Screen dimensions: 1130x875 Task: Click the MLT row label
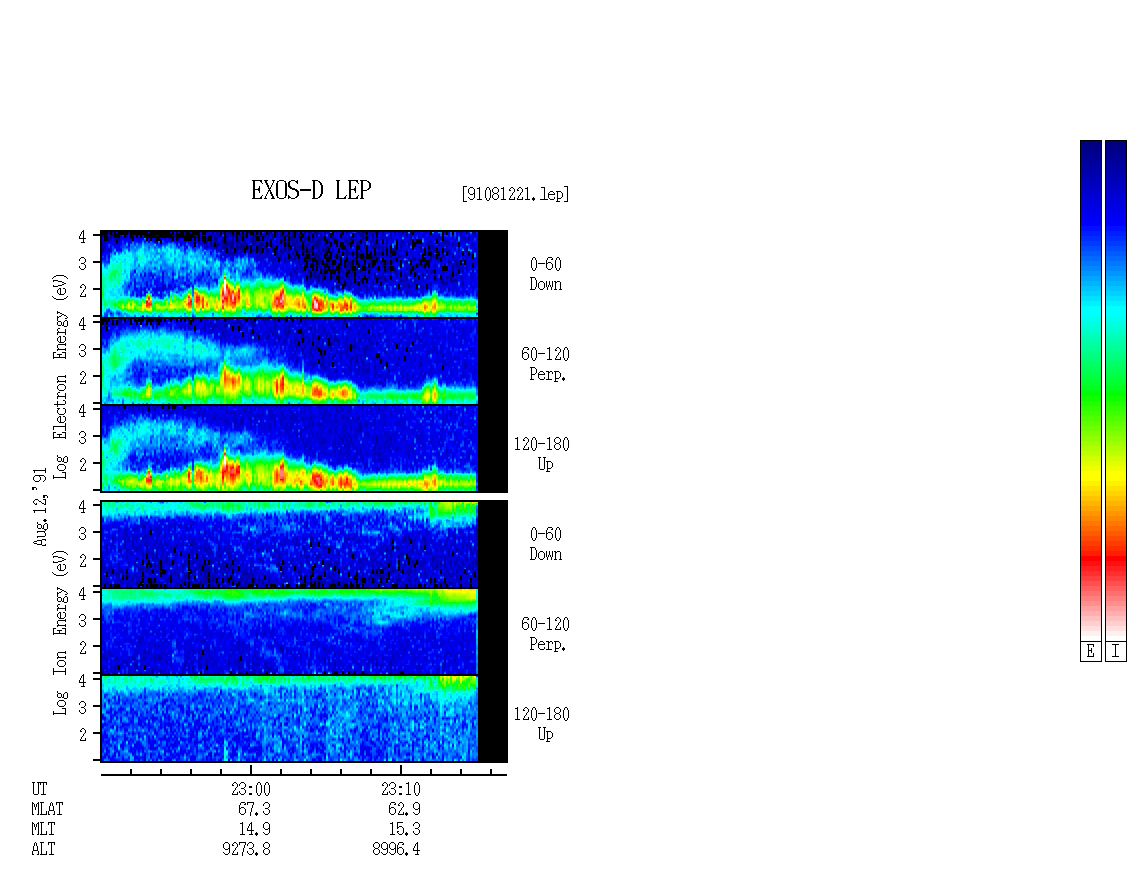(43, 830)
